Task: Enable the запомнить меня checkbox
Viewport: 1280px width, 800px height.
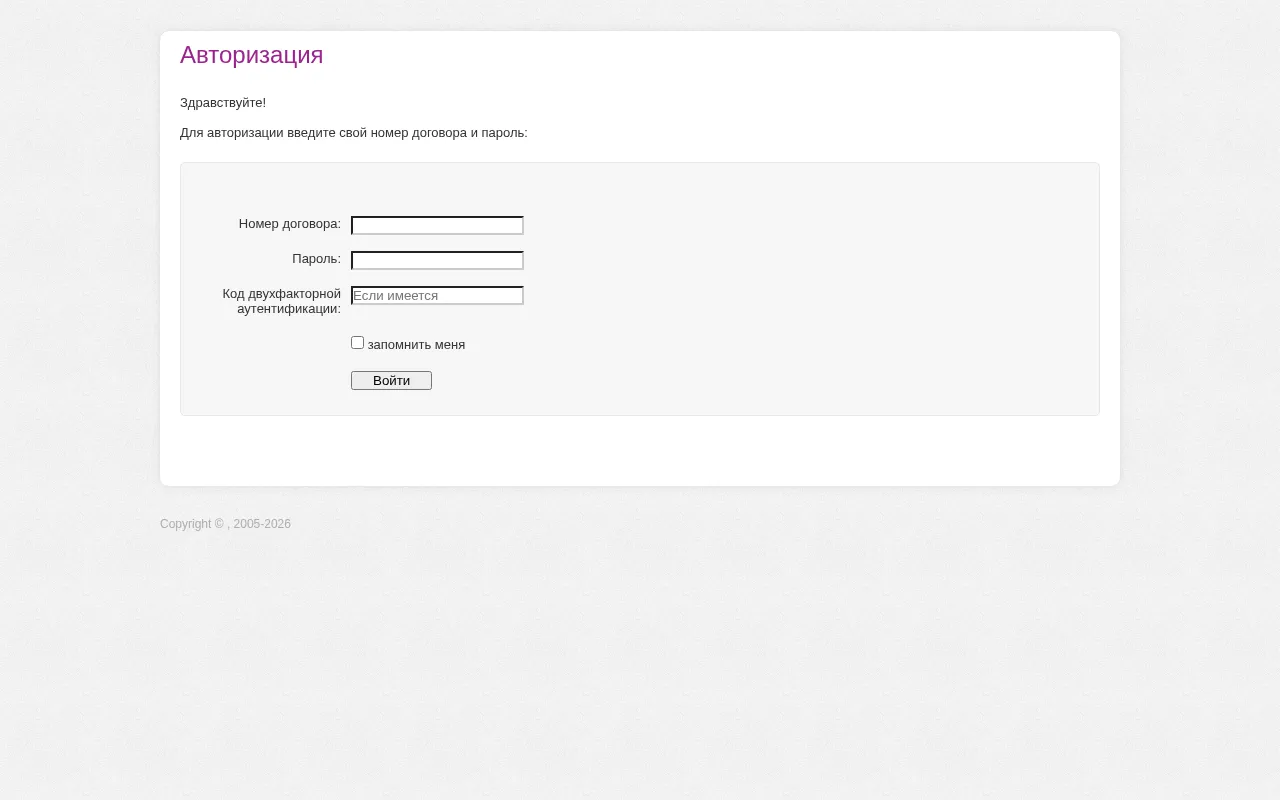Action: [x=357, y=343]
